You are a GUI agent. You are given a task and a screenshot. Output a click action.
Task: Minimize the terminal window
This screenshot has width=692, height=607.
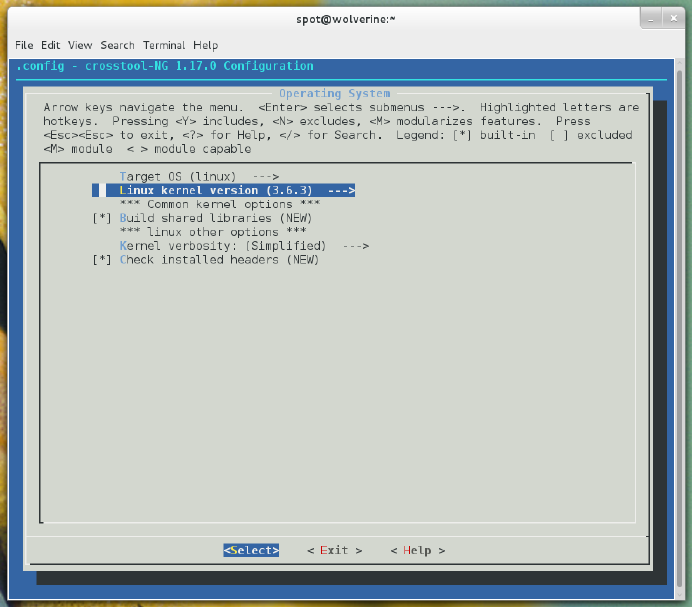tap(651, 19)
